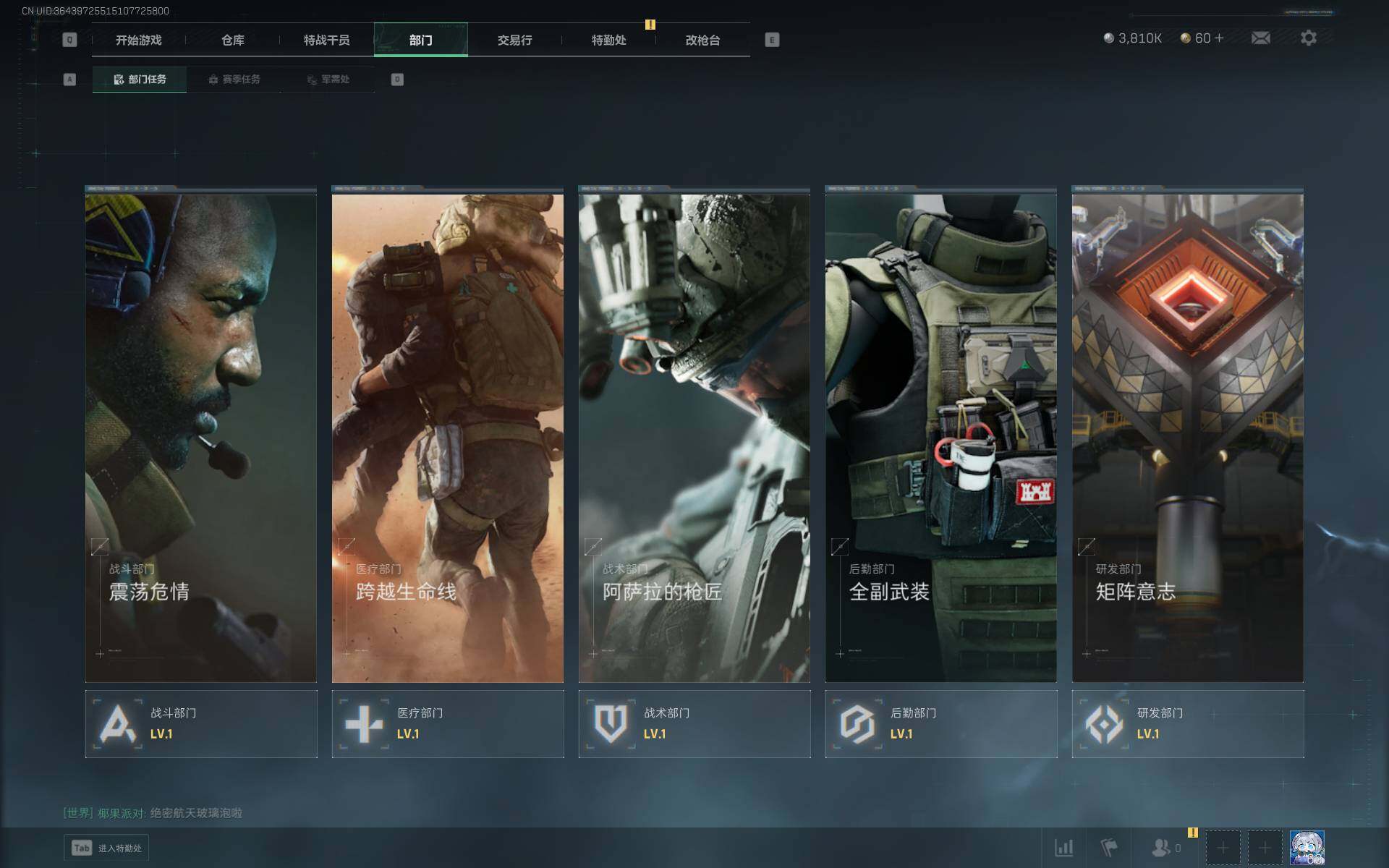Image resolution: width=1389 pixels, height=868 pixels.
Task: Open the settings gear icon
Action: coord(1308,38)
